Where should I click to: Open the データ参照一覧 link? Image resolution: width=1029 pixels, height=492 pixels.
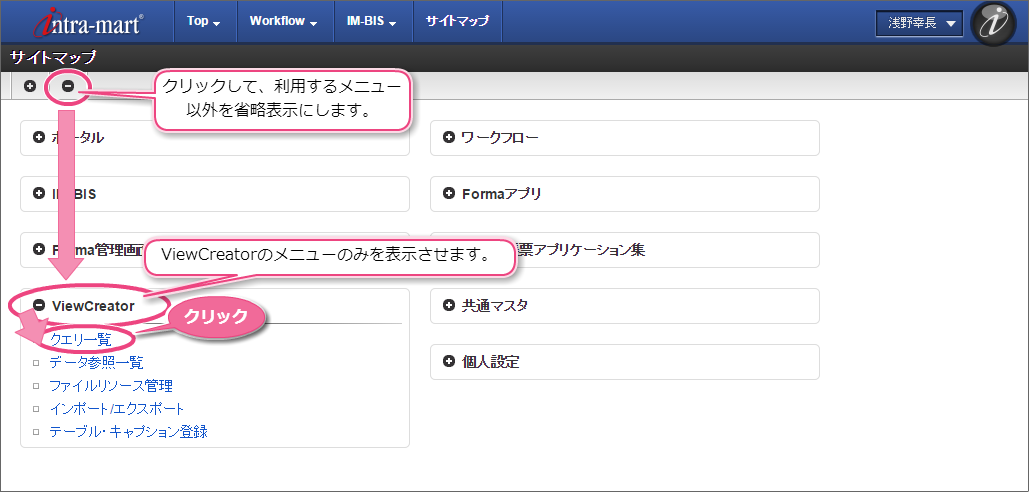point(96,362)
